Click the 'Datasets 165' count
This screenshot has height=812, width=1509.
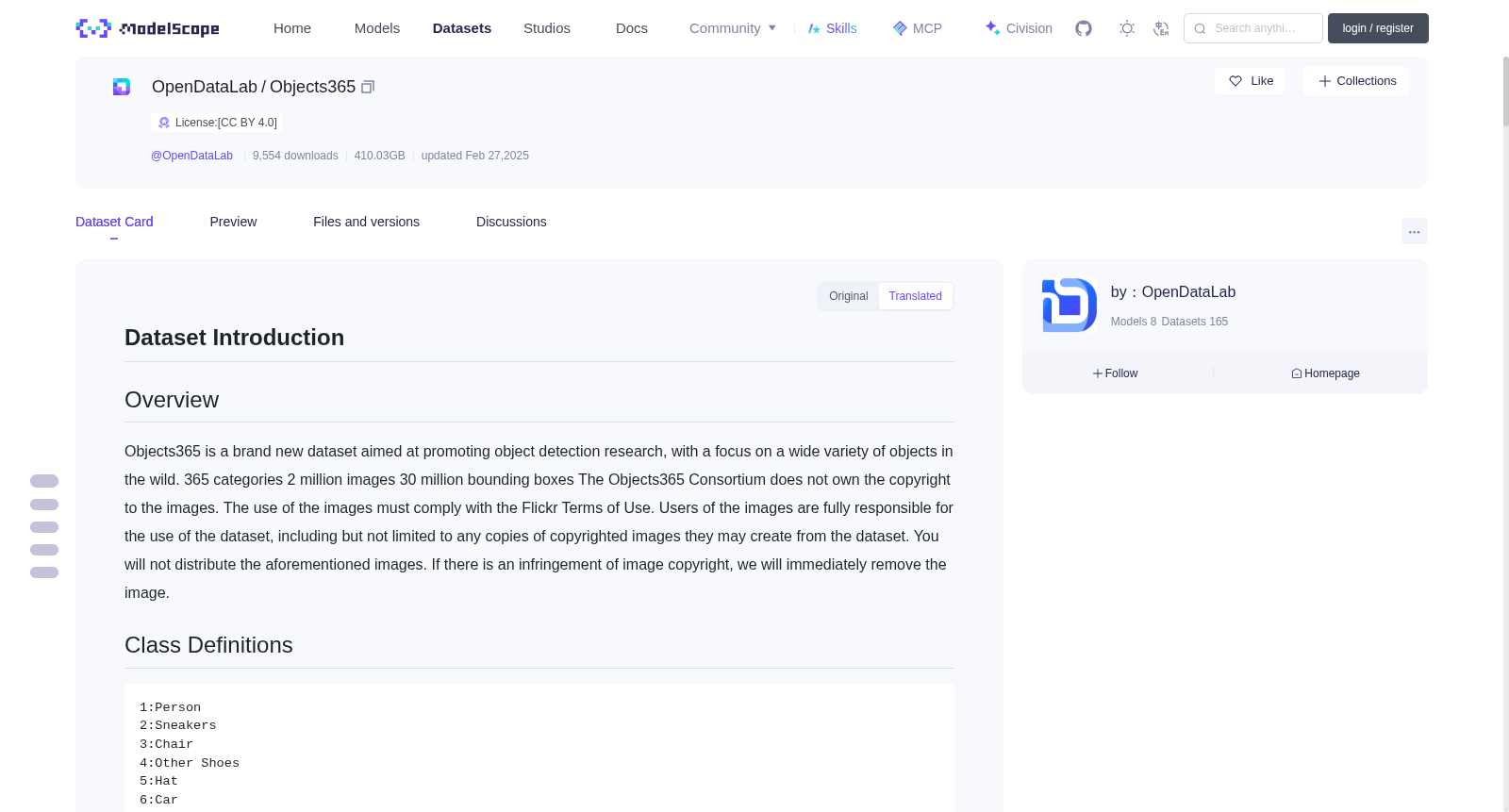coord(1195,322)
